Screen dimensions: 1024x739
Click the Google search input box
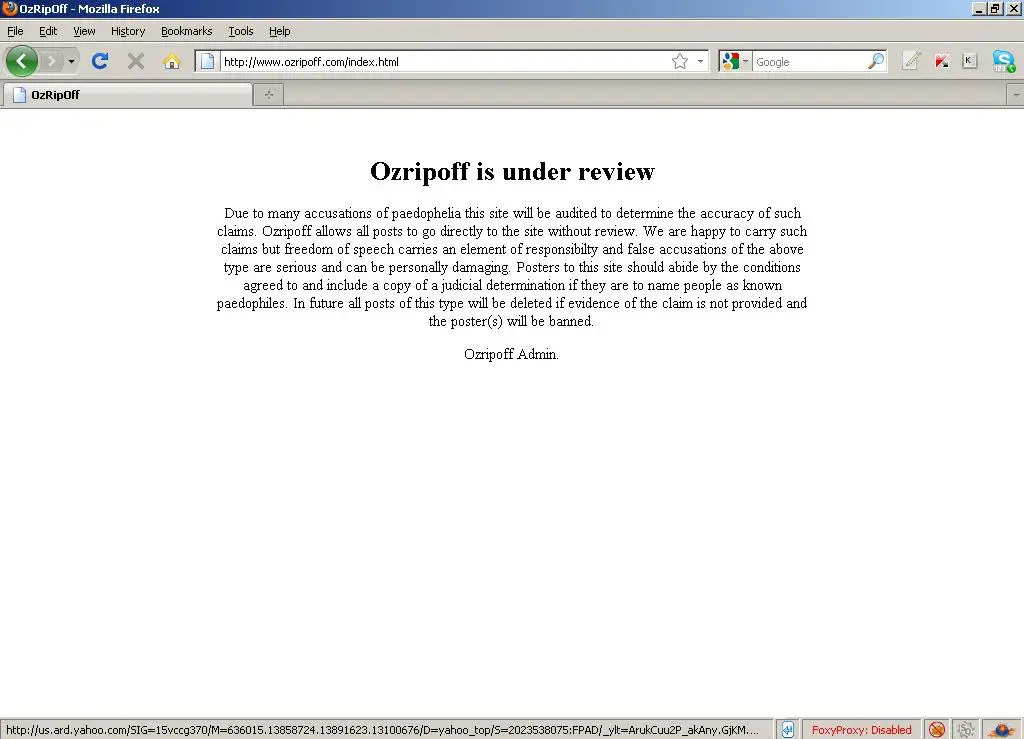tap(810, 61)
